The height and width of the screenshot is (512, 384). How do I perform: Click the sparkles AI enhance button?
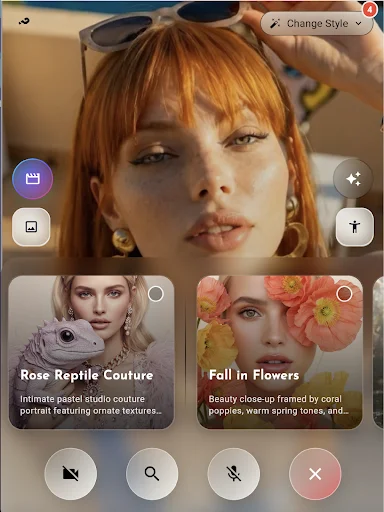pos(353,179)
